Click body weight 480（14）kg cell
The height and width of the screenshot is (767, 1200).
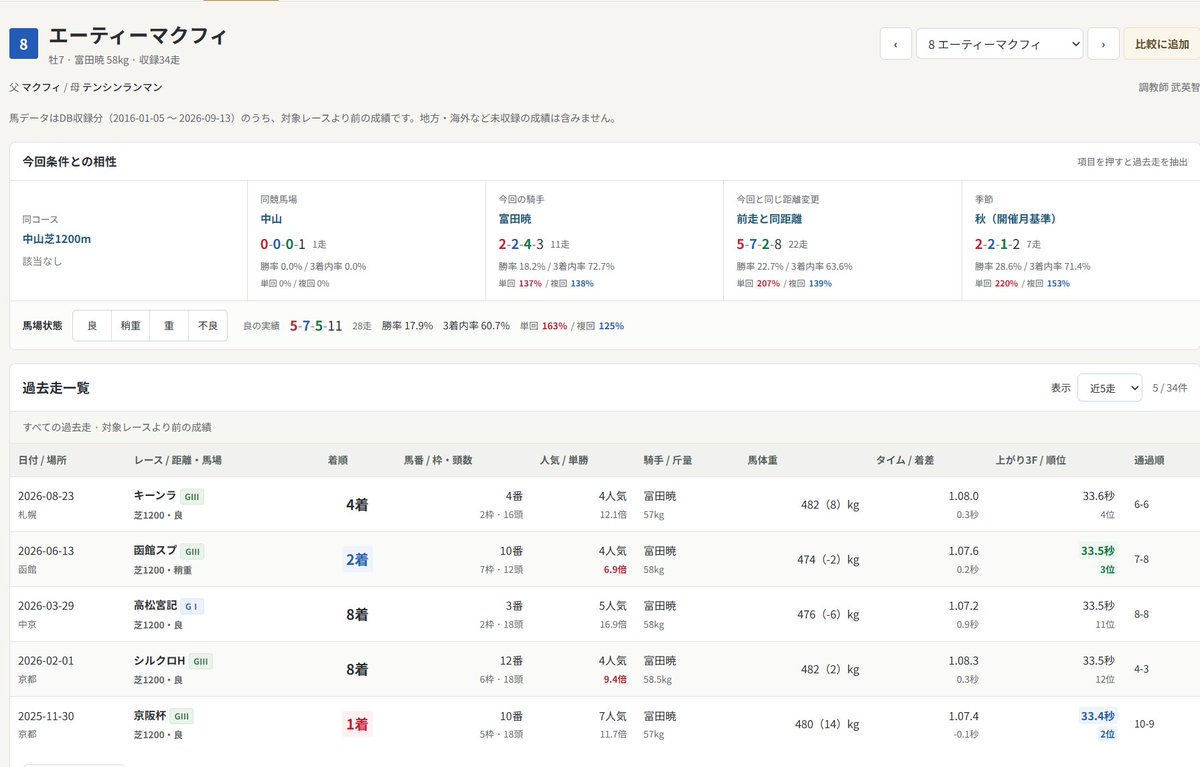826,725
